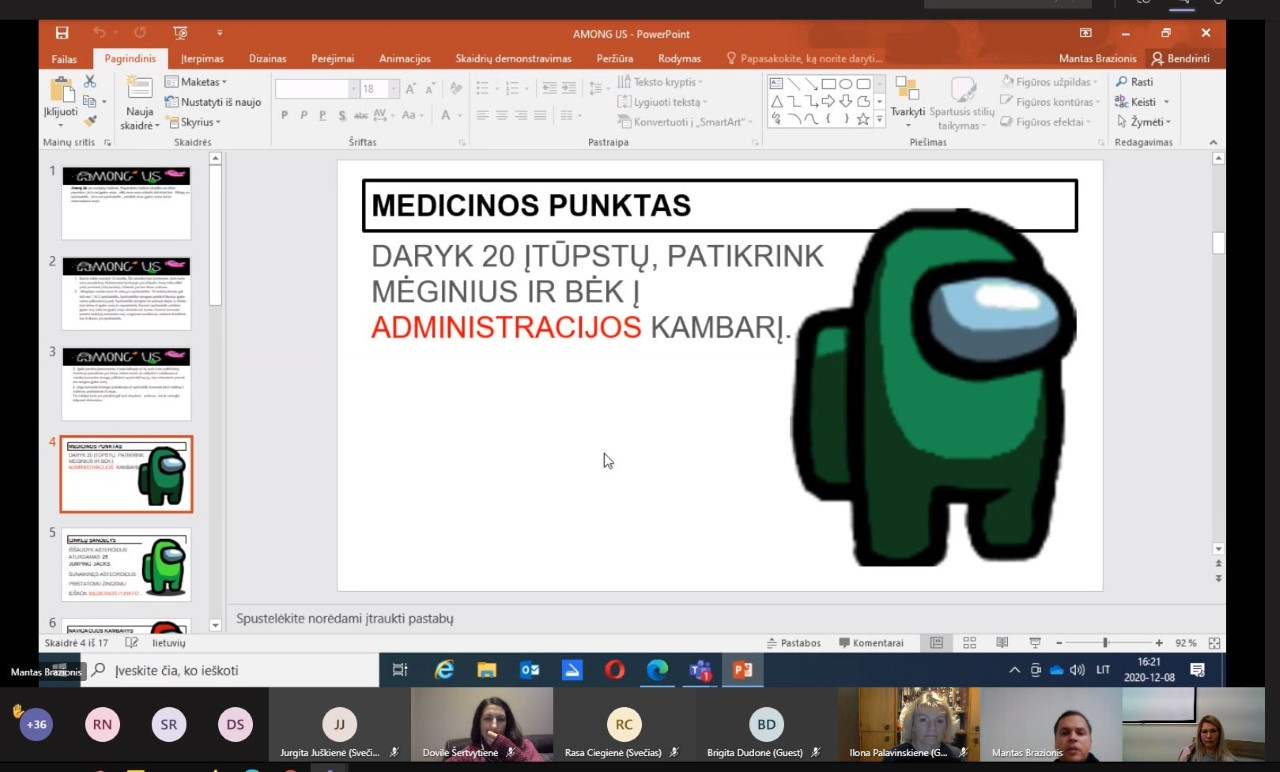This screenshot has width=1280, height=772.
Task: Open the Skaidrių demonstravimas tab
Action: 513,59
